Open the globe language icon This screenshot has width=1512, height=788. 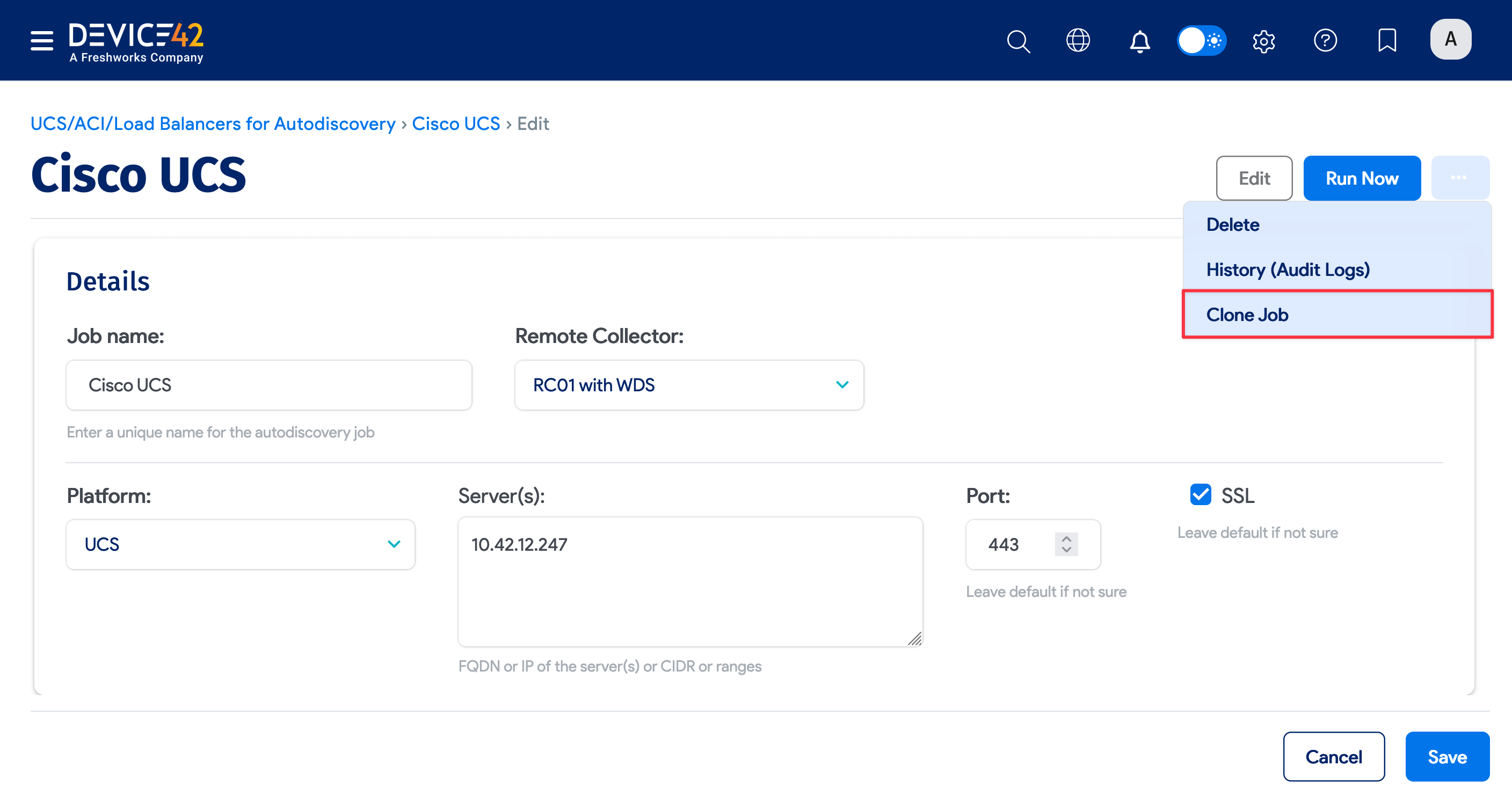1078,40
